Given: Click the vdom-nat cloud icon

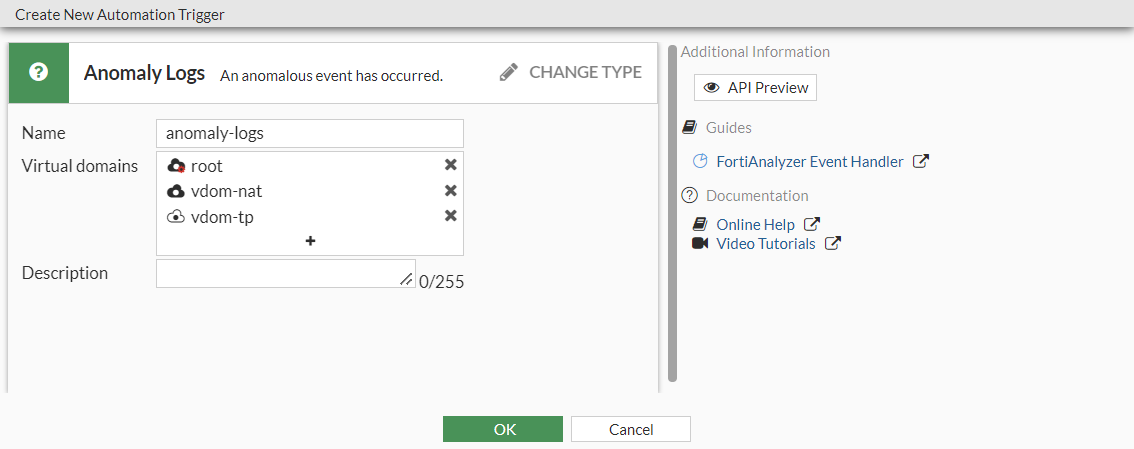Looking at the screenshot, I should coord(177,191).
